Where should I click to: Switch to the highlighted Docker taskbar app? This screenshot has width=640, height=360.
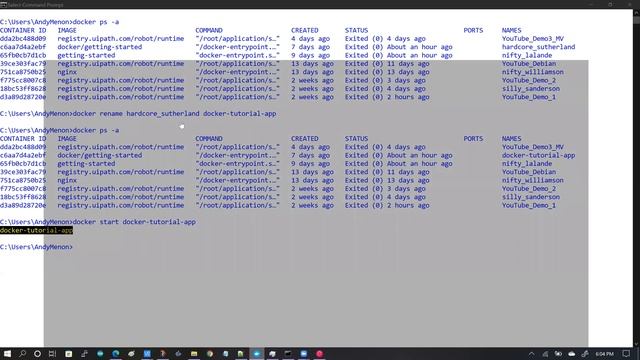(257, 353)
